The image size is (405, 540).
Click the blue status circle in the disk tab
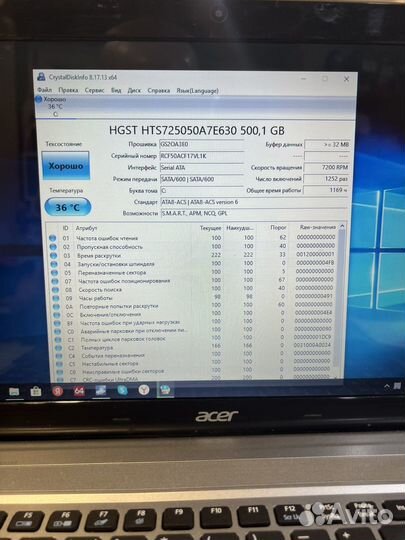(39, 99)
